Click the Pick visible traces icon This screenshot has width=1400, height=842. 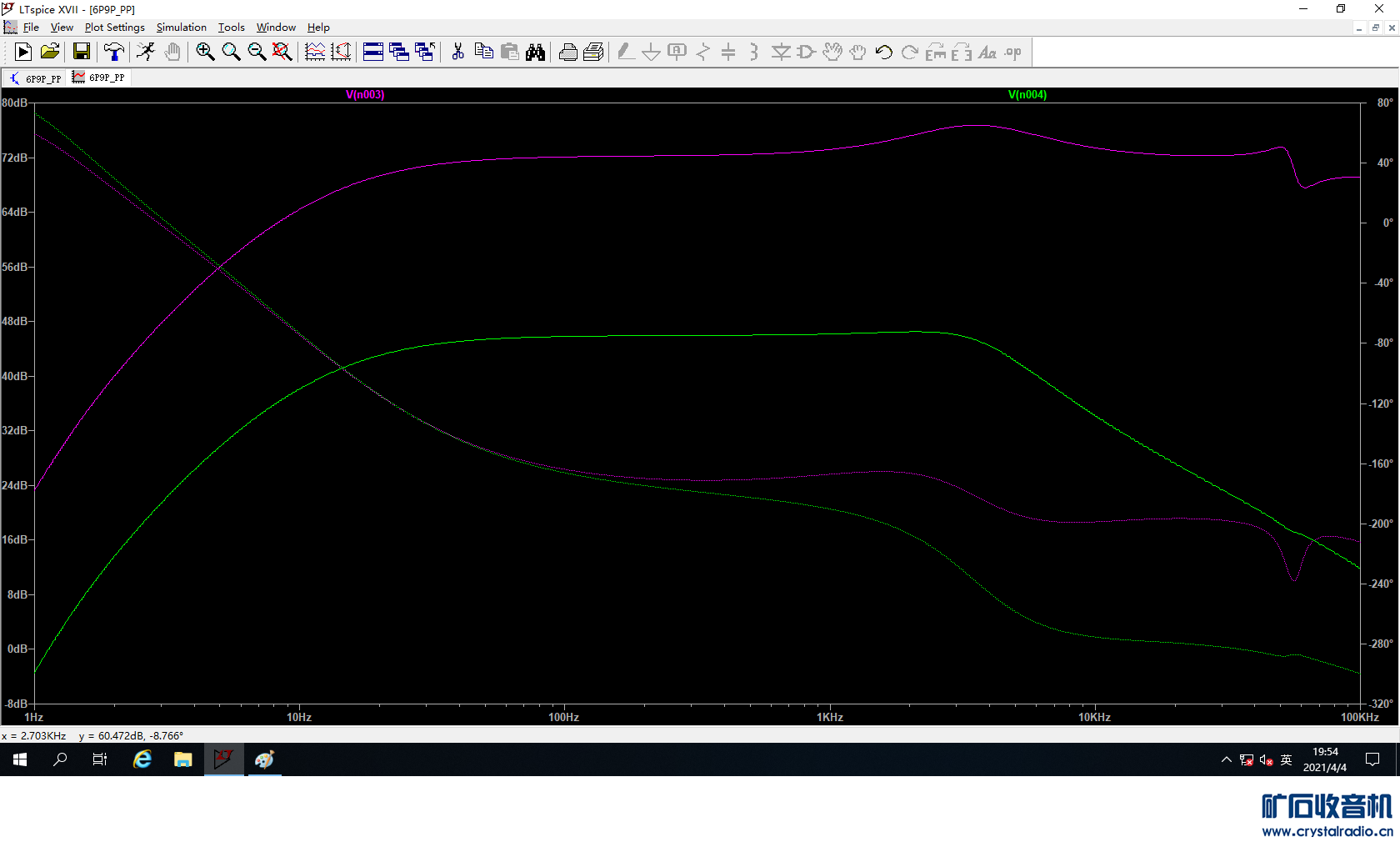315,52
